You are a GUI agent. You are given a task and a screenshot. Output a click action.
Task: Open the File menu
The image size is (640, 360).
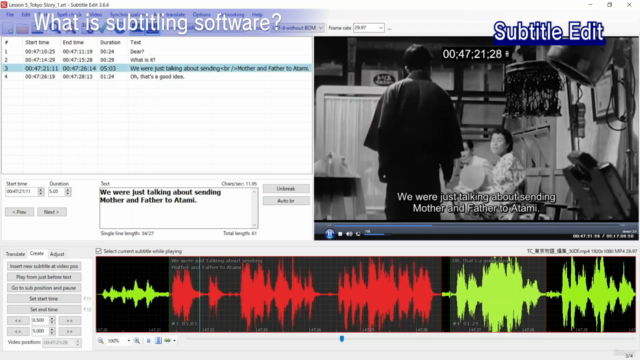(x=10, y=14)
